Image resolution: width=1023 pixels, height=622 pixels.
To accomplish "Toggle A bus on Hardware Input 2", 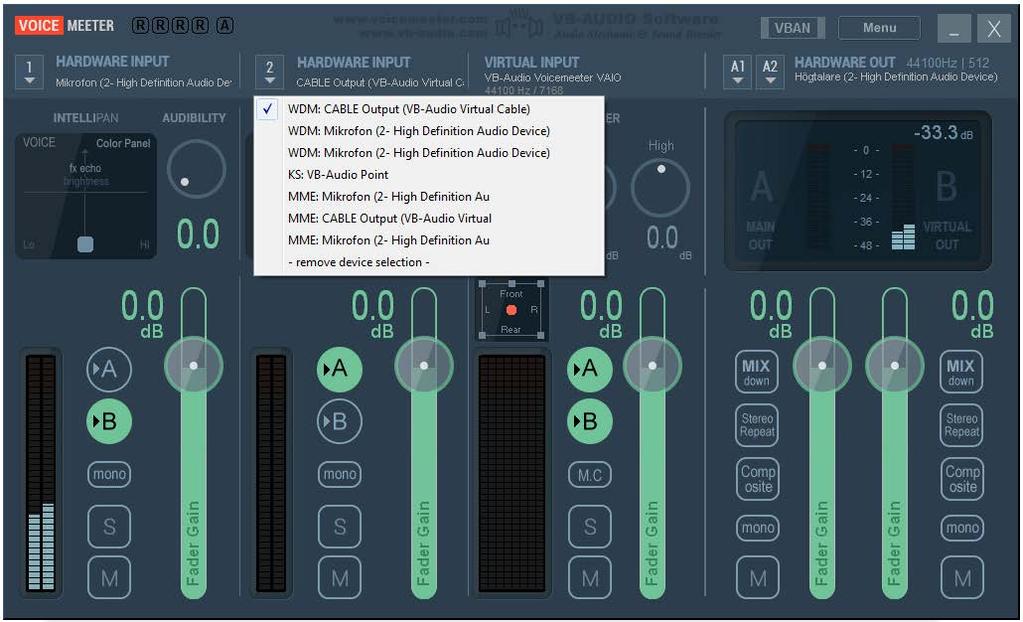I will coord(339,369).
